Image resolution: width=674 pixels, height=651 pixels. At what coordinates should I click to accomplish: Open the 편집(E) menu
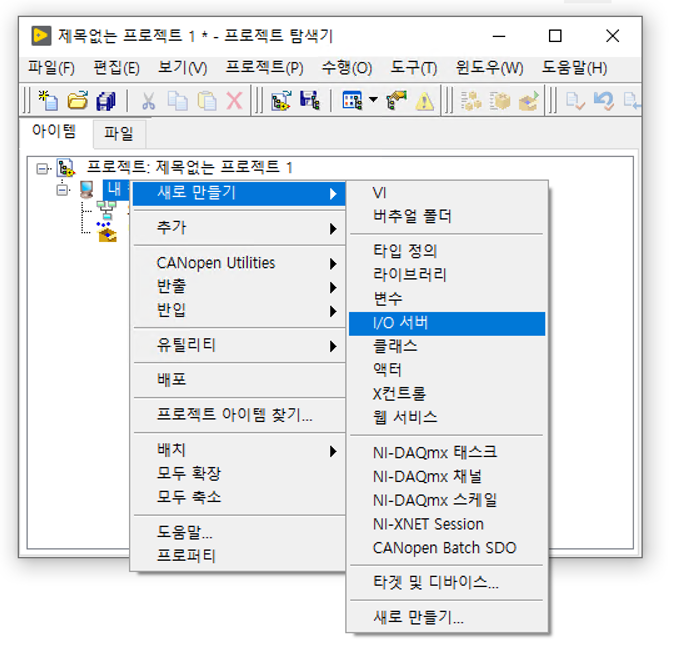116,68
